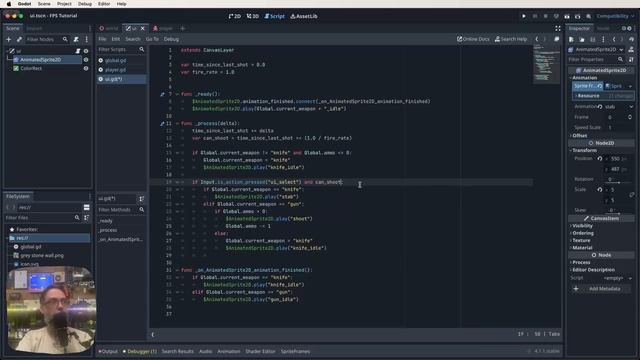The height and width of the screenshot is (360, 640).
Task: Switch to the 2D workspace
Action: tap(235, 16)
